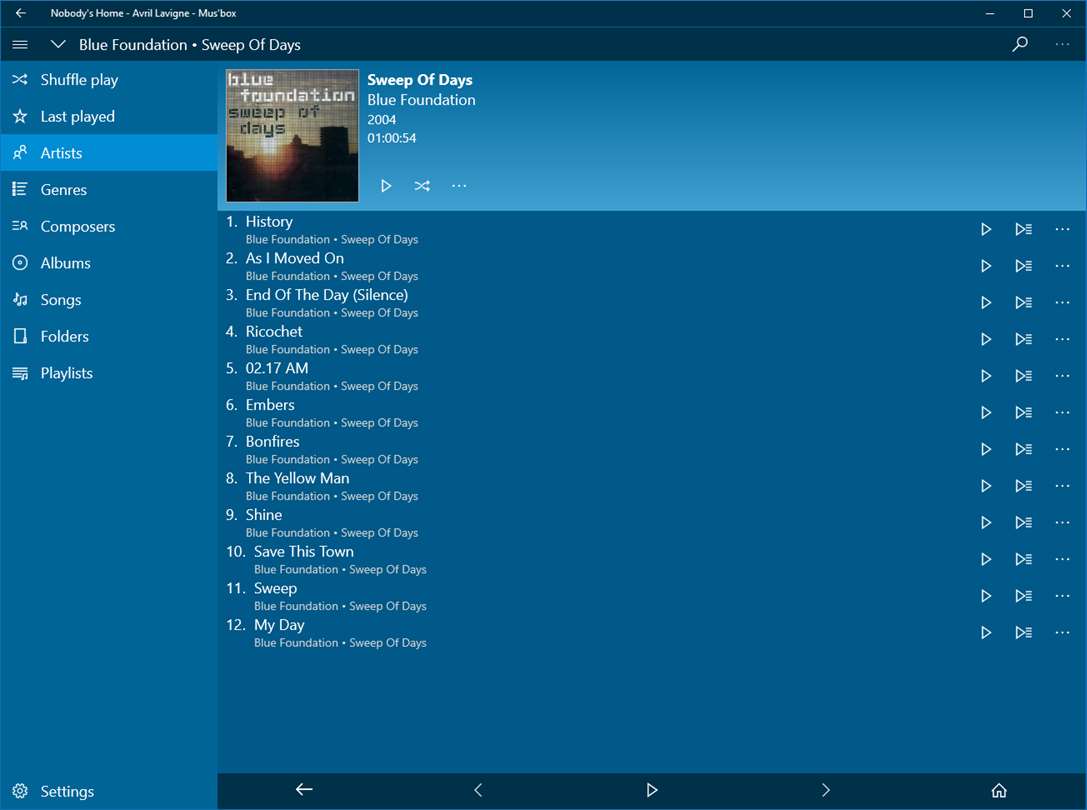1087x810 pixels.
Task: Open Albums section in sidebar
Action: click(109, 263)
